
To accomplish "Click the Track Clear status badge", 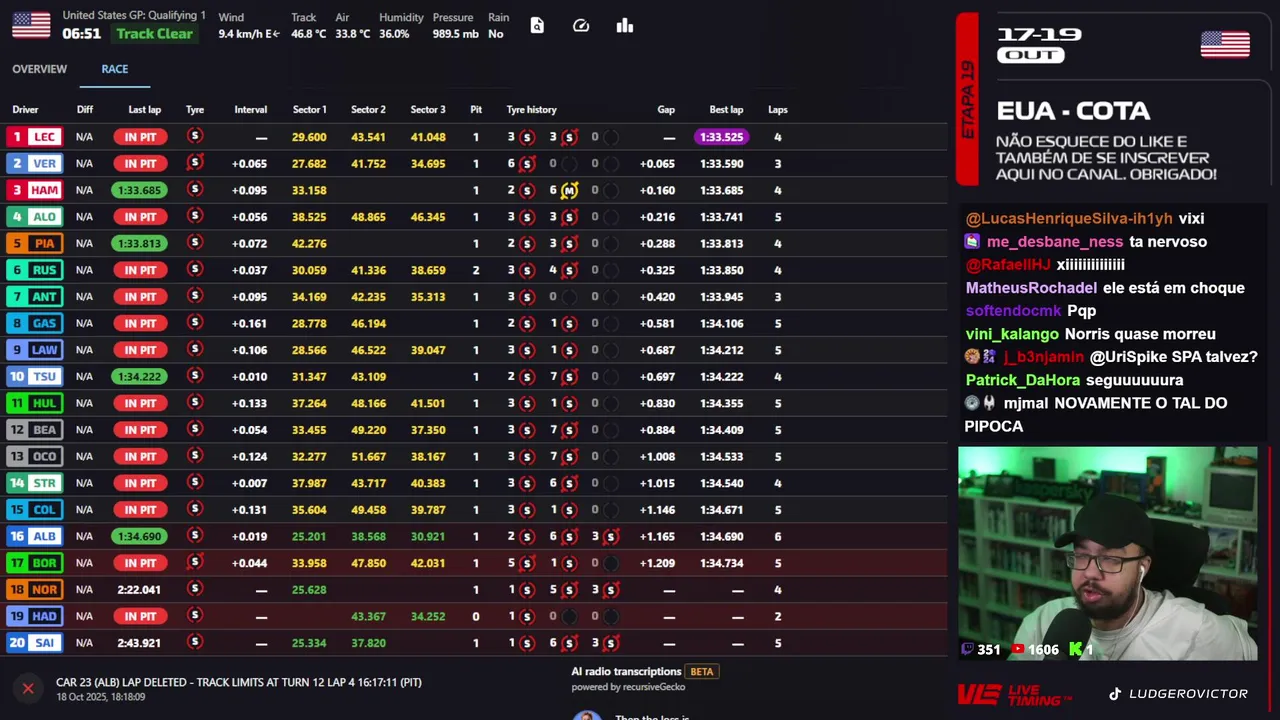I will [154, 34].
